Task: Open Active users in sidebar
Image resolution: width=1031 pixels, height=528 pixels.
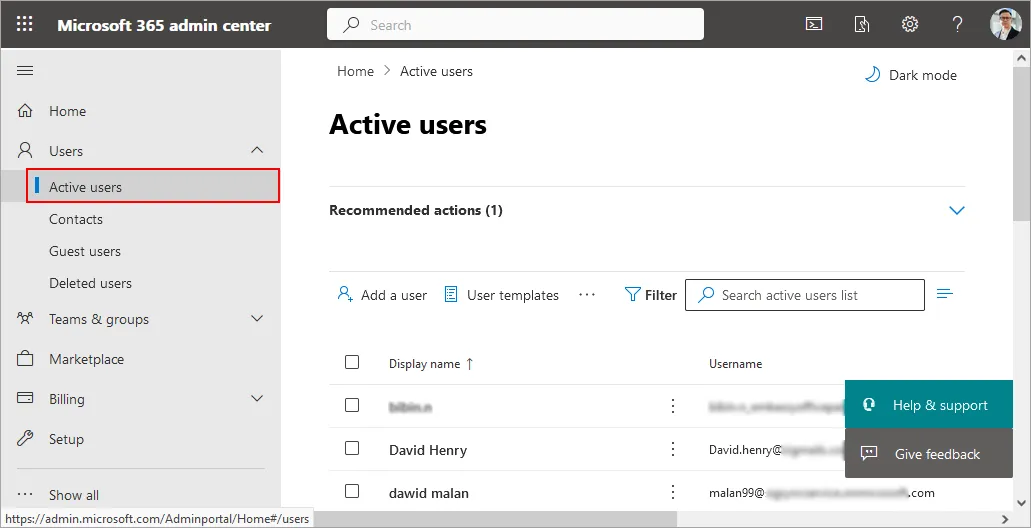Action: tap(153, 187)
